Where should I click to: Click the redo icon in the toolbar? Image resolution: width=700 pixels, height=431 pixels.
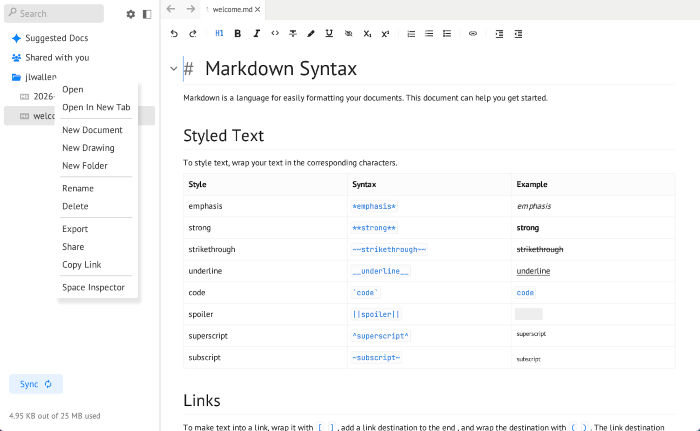coord(192,33)
